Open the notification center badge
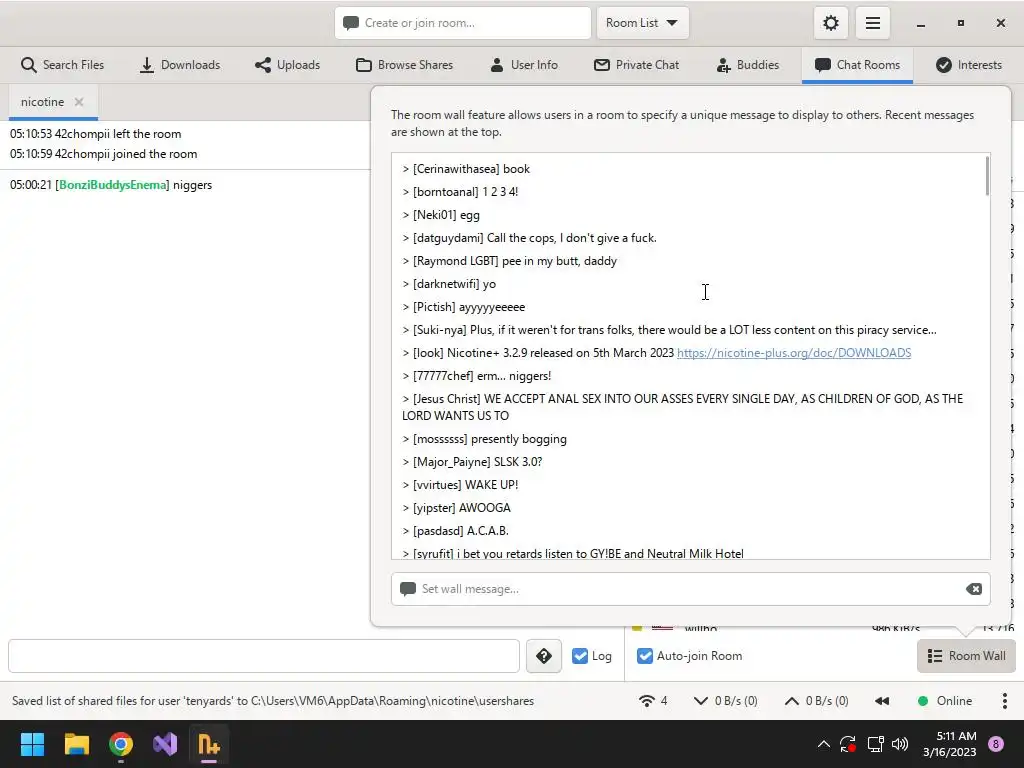Viewport: 1024px width, 768px height. click(x=996, y=744)
